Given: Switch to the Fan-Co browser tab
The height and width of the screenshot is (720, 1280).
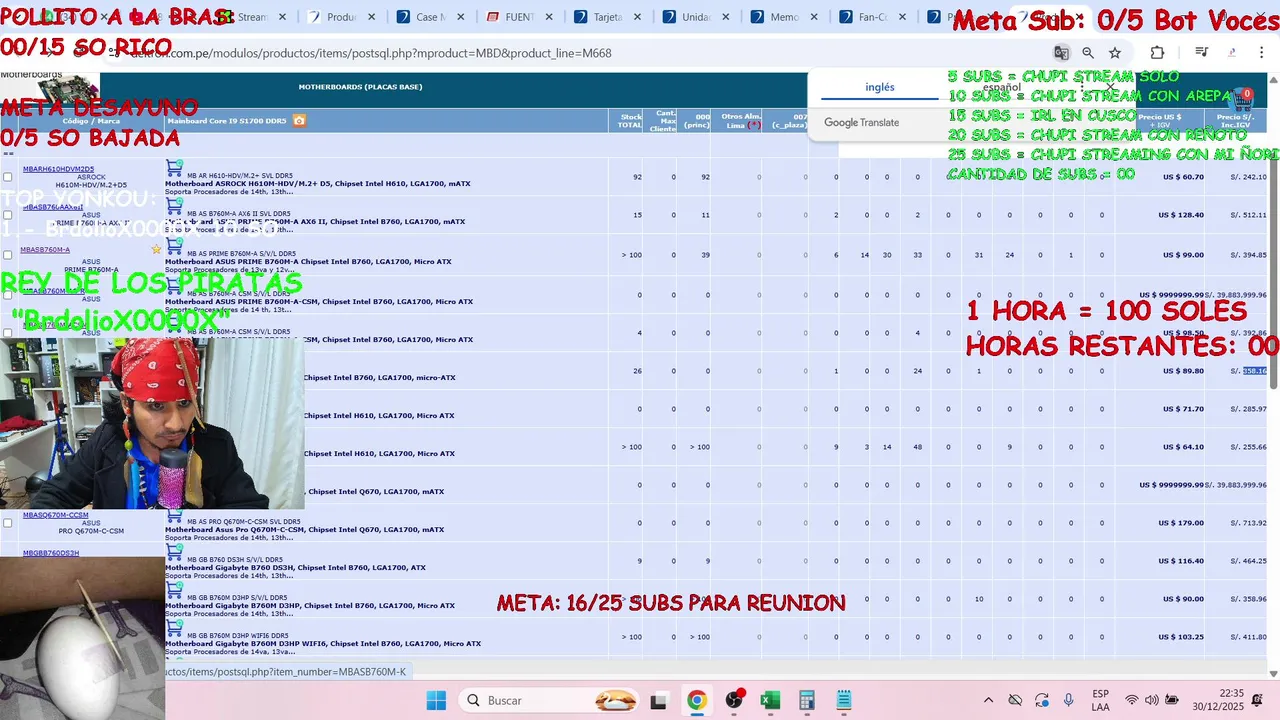Looking at the screenshot, I should click(x=872, y=17).
